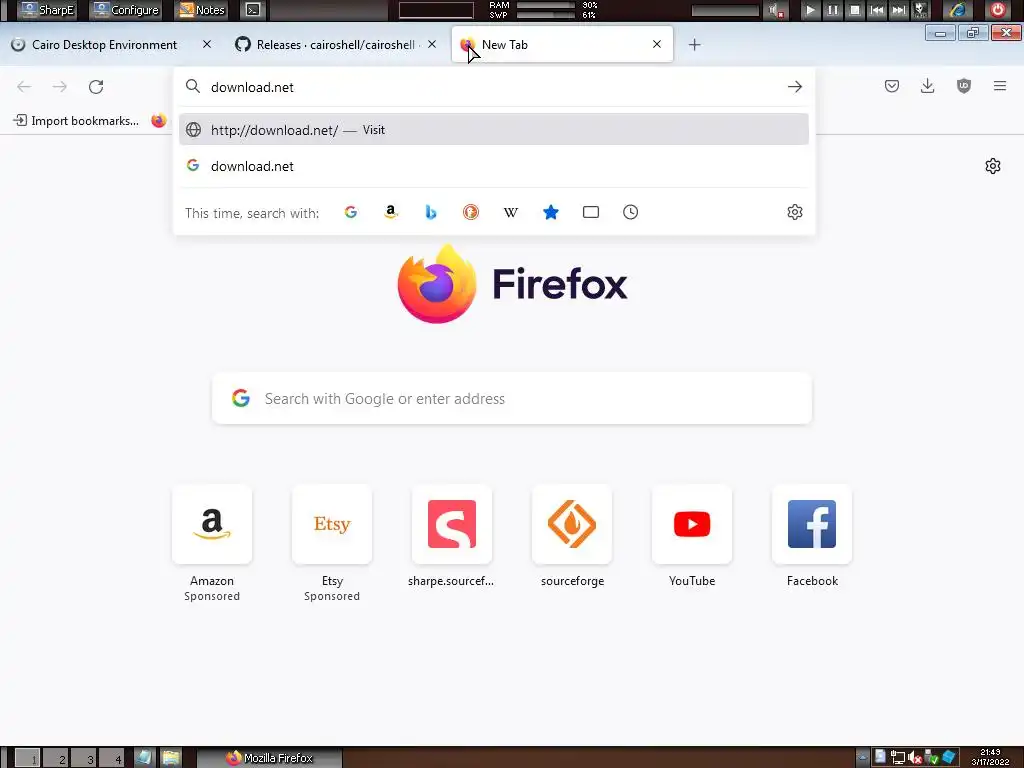Open search settings gear in dropdown
This screenshot has width=1024, height=768.
(794, 212)
